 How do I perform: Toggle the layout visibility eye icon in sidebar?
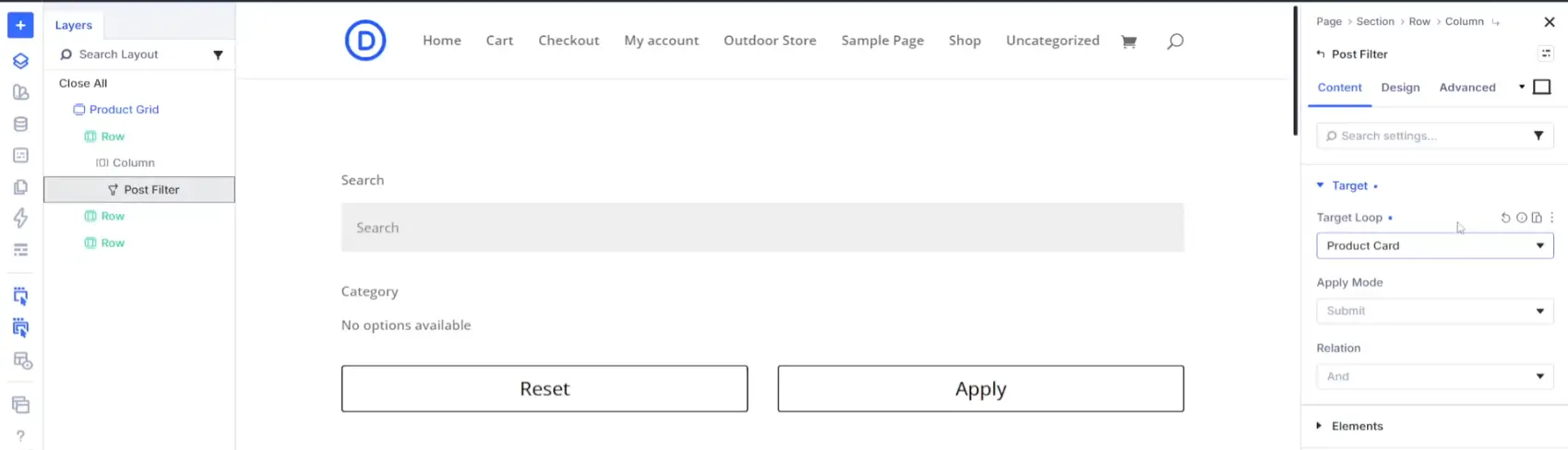(22, 361)
